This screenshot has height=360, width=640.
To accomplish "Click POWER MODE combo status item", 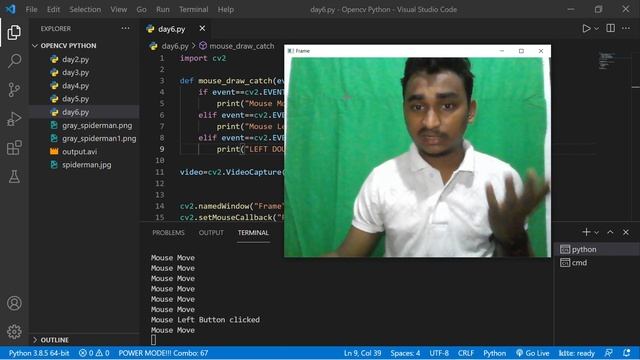I will pyautogui.click(x=163, y=353).
